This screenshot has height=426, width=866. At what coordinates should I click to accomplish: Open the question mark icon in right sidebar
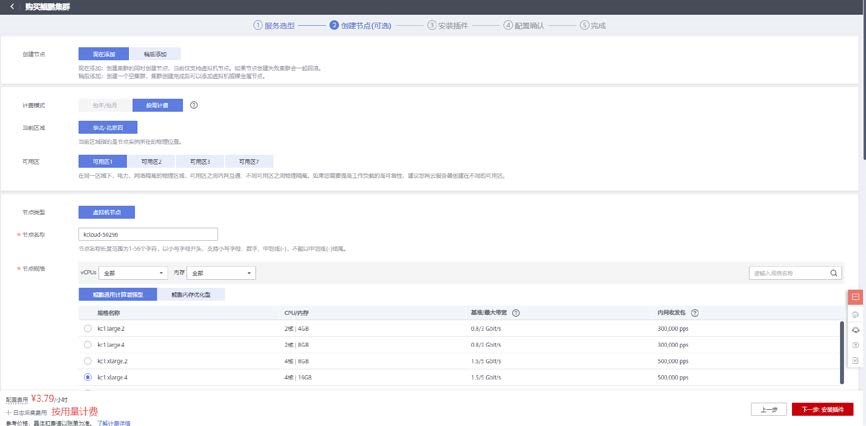pyautogui.click(x=856, y=345)
